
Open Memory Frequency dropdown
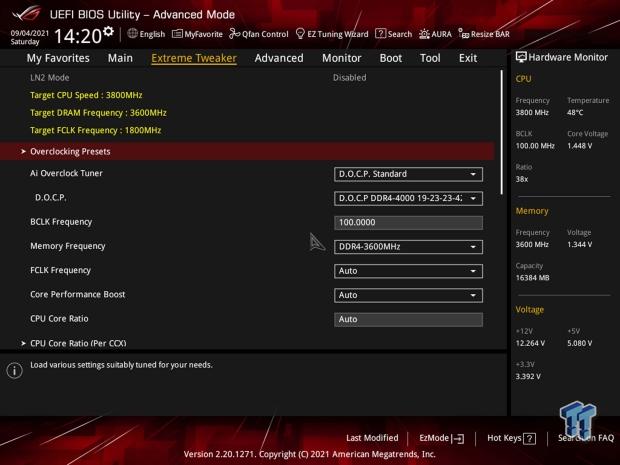coord(408,247)
